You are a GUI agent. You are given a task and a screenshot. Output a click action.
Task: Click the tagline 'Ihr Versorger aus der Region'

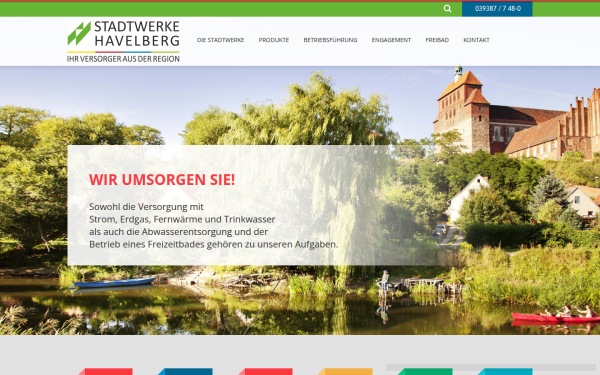tap(123, 59)
